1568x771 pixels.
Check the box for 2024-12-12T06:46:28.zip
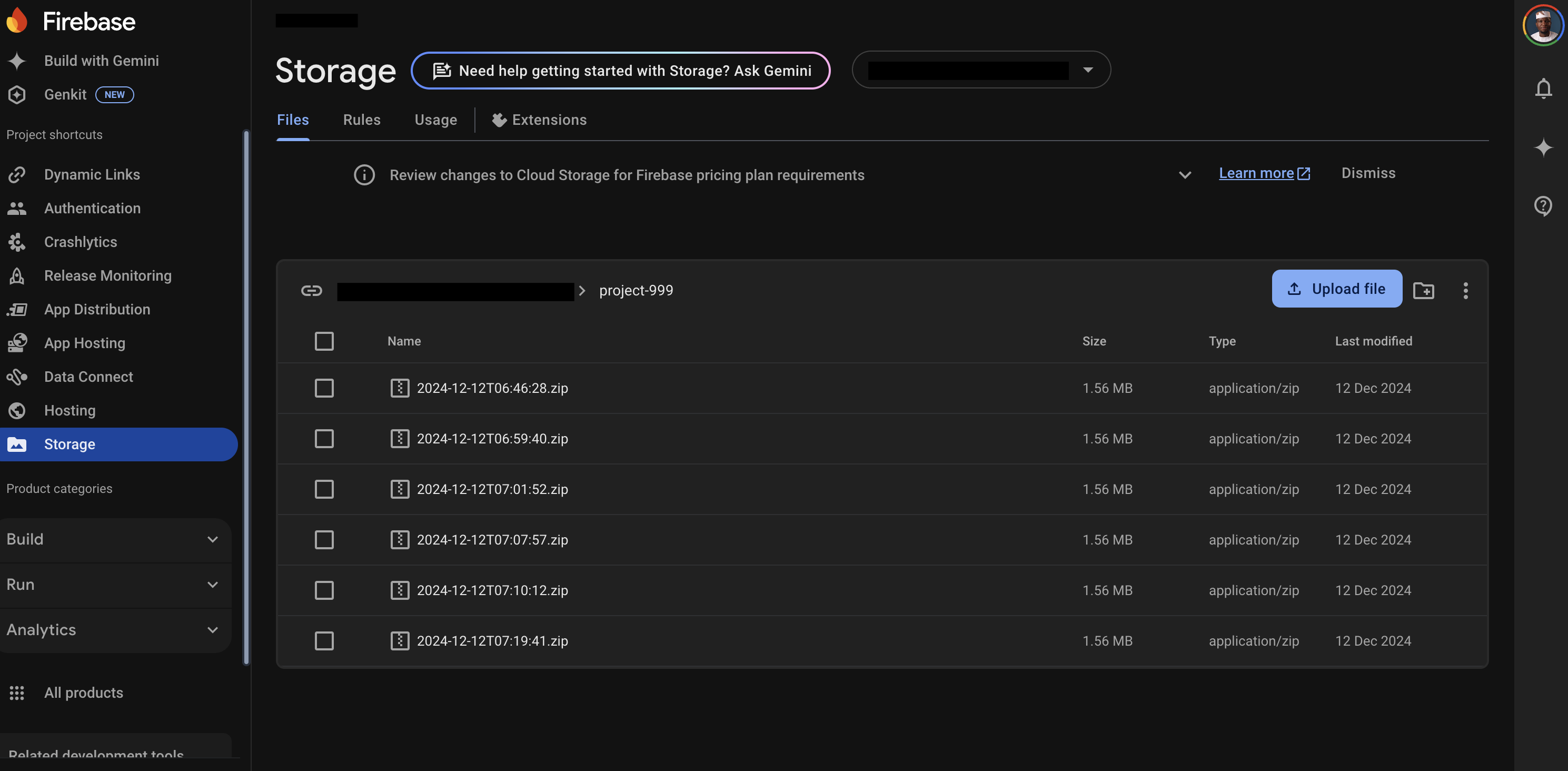(x=324, y=388)
